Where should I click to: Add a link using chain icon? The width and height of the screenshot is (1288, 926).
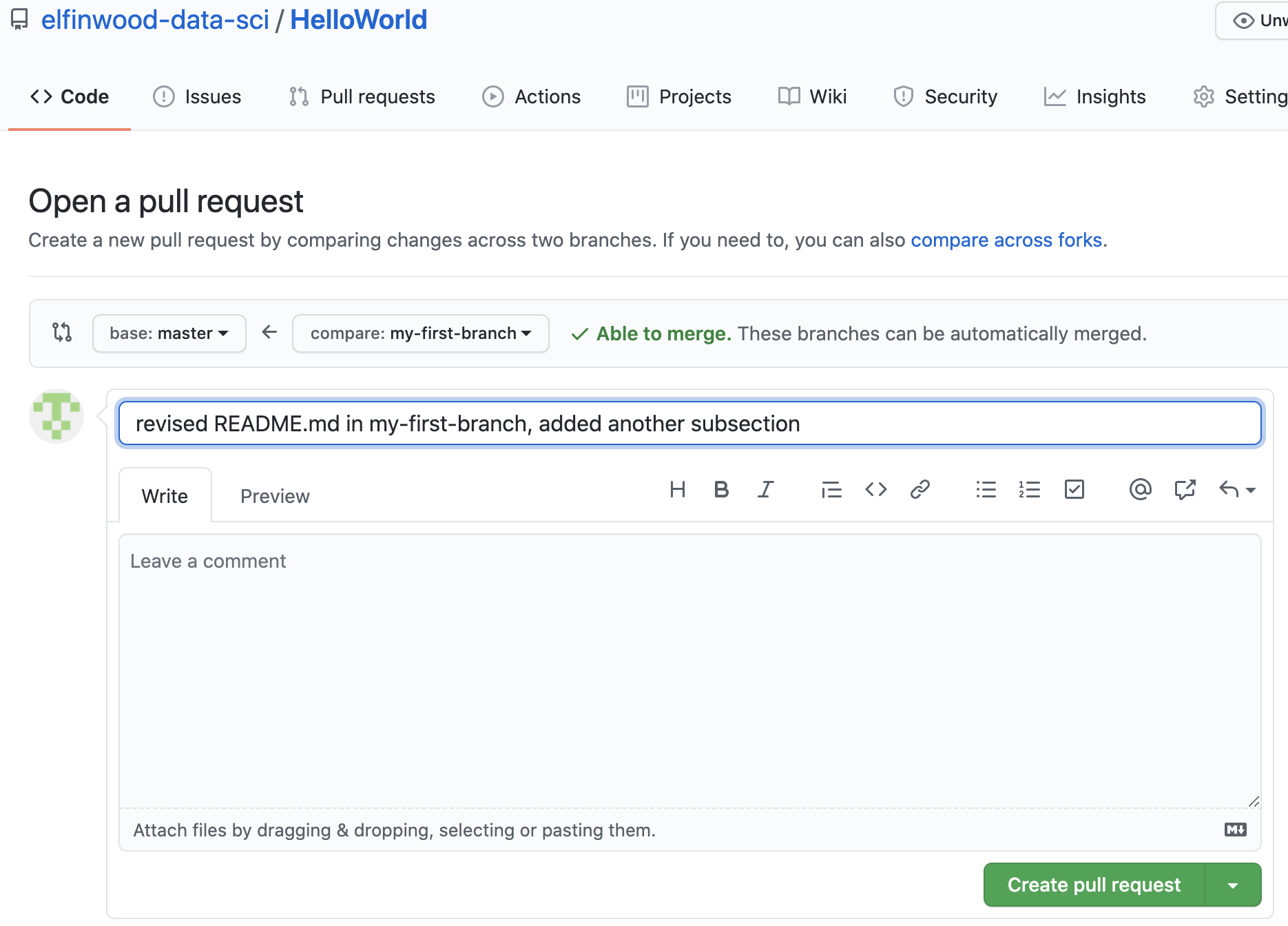[920, 490]
